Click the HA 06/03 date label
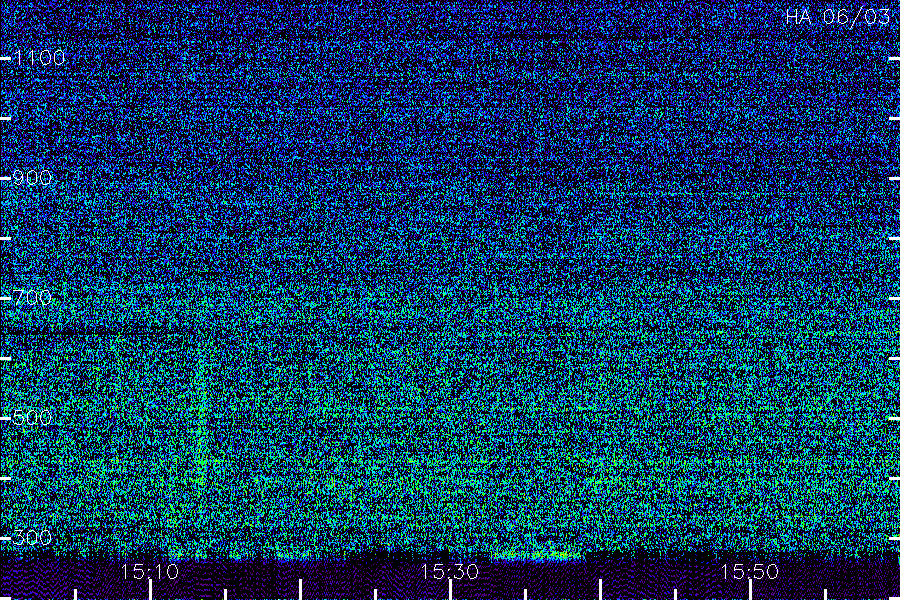The image size is (900, 600). coord(837,17)
